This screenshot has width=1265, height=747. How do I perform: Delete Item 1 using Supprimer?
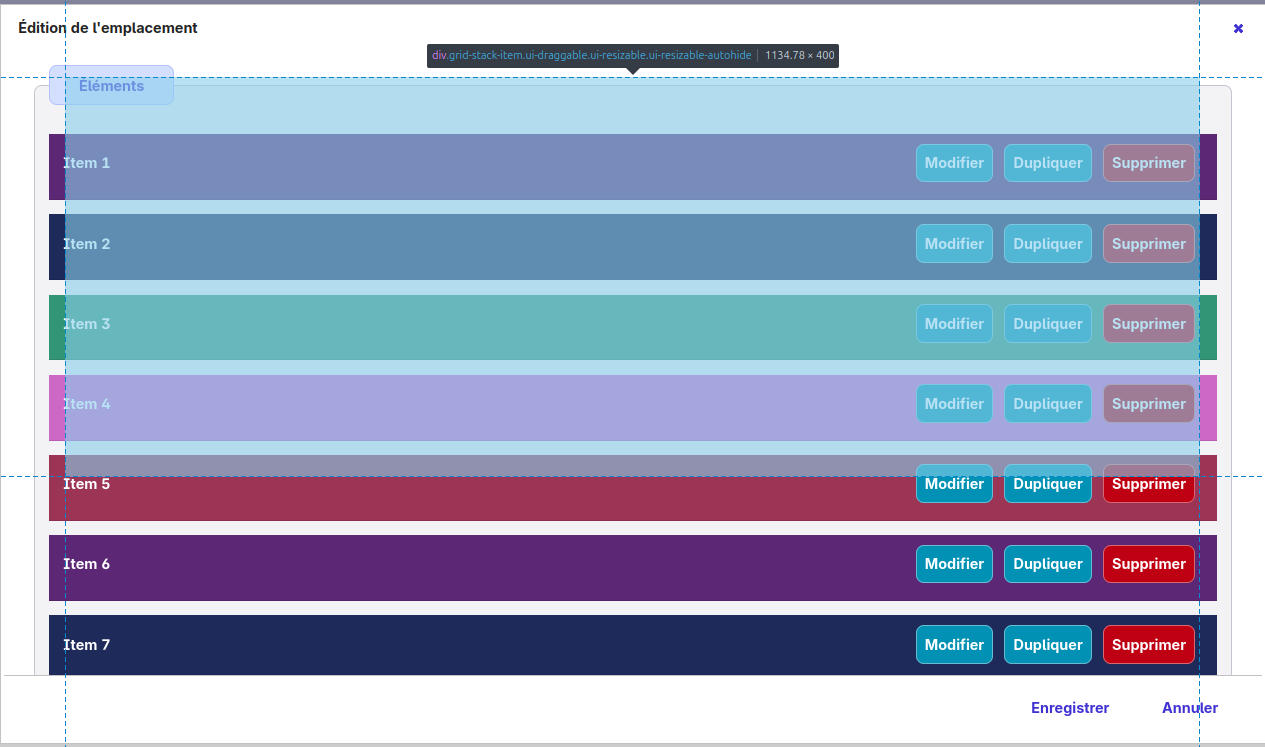click(1149, 163)
